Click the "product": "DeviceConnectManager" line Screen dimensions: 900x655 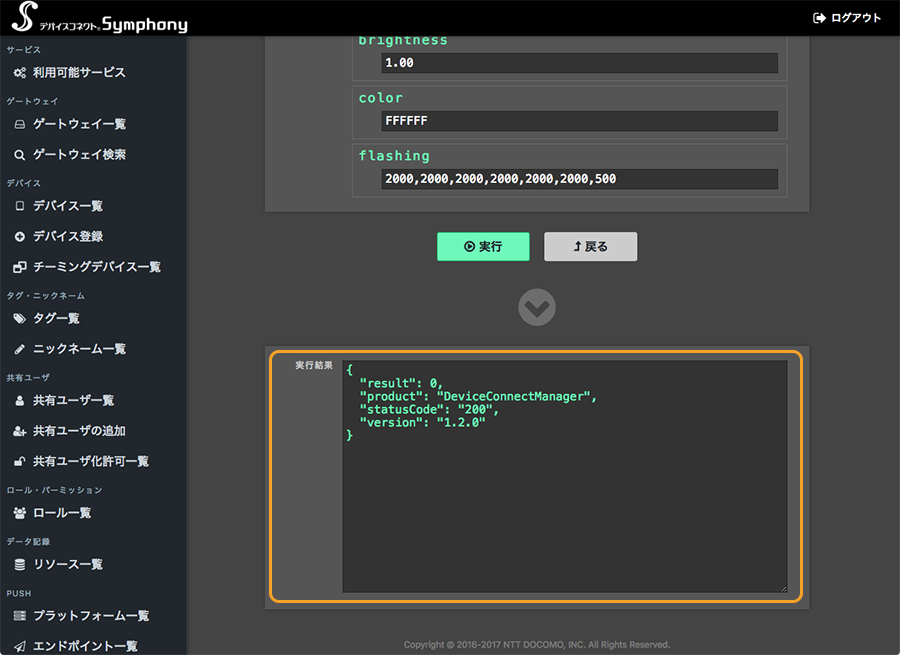478,397
